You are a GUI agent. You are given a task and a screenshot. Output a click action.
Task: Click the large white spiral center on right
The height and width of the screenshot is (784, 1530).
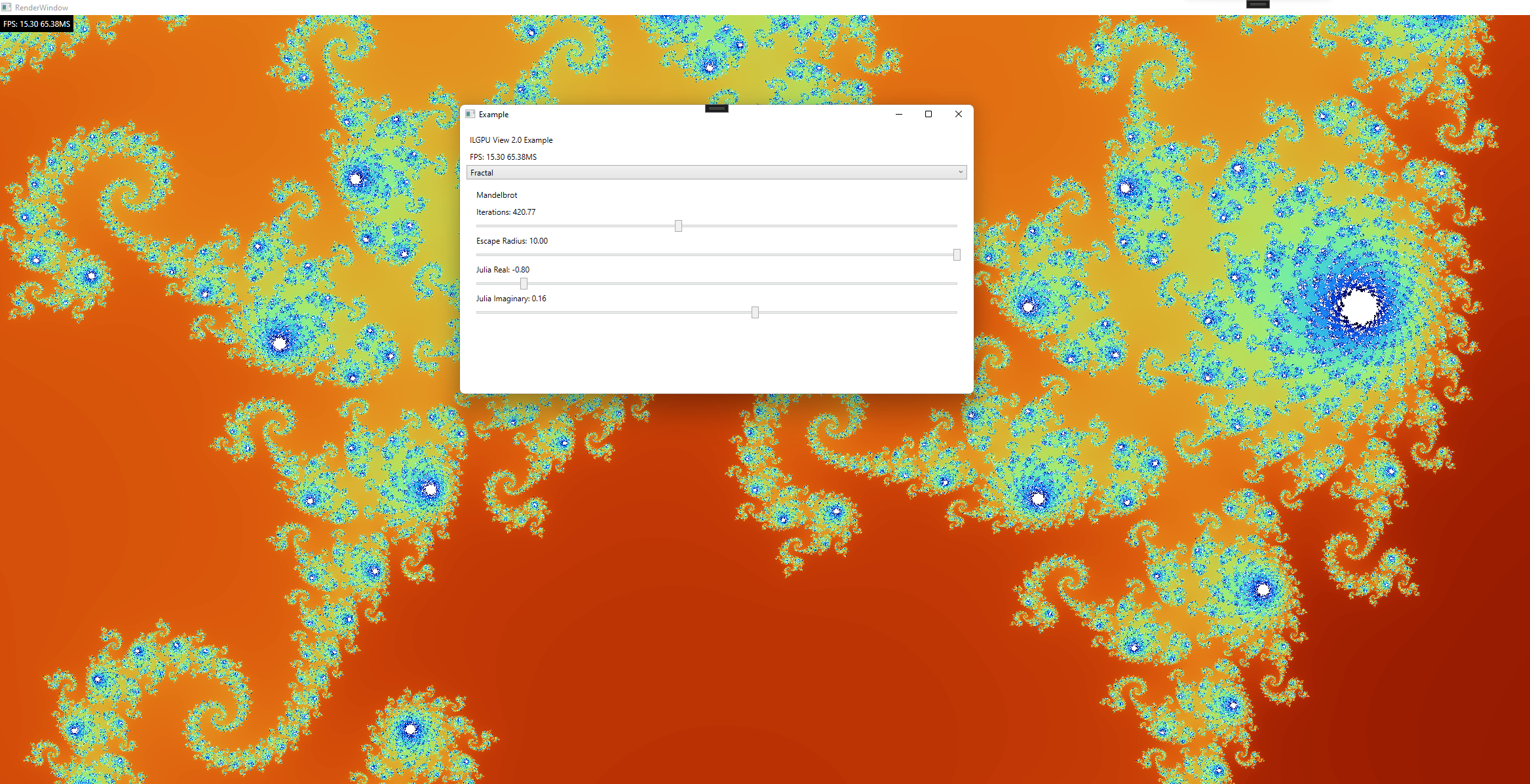coord(1360,307)
